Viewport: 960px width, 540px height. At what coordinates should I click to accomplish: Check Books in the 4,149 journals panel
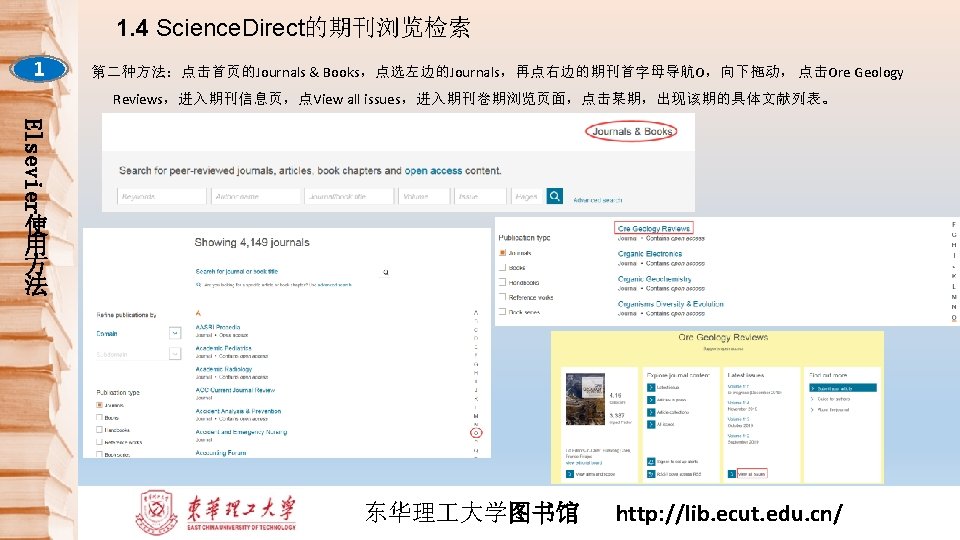click(x=99, y=418)
